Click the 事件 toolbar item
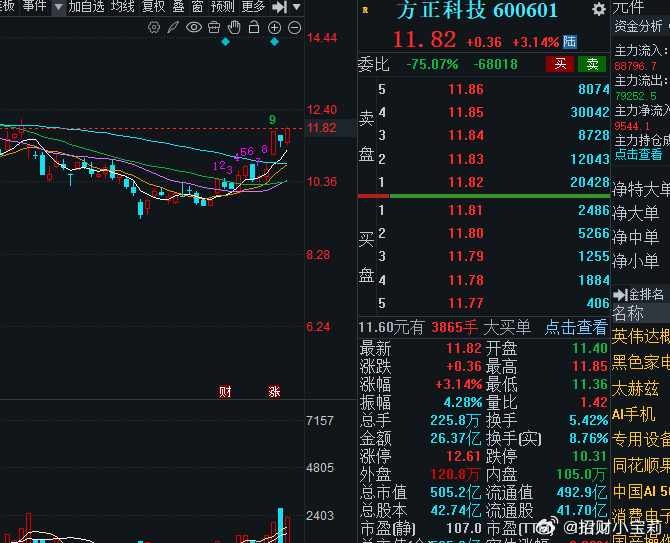This screenshot has height=543, width=670. point(34,6)
